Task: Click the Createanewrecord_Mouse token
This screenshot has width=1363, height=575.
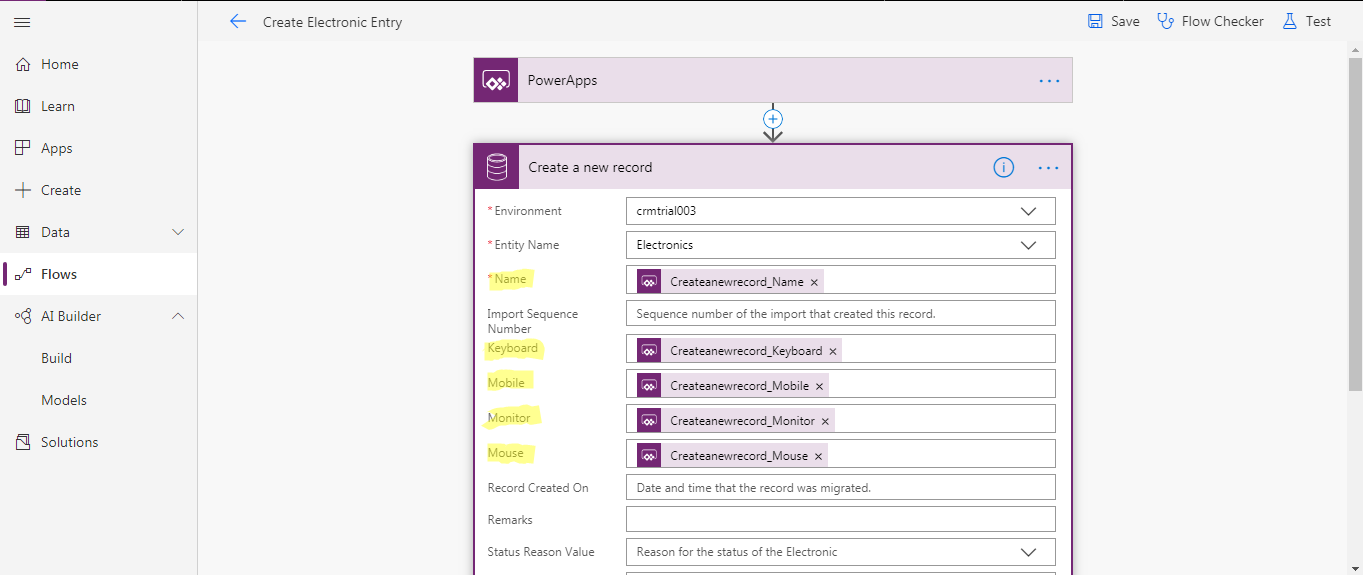Action: 732,456
